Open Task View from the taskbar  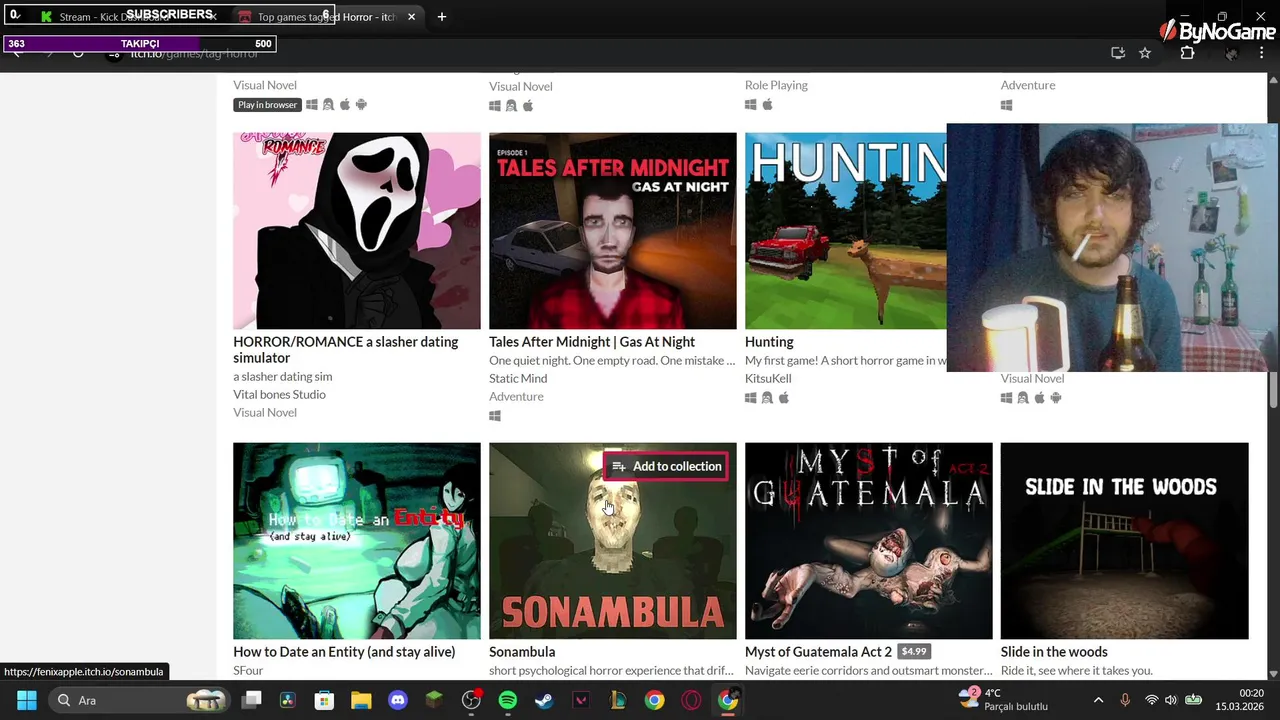click(252, 700)
